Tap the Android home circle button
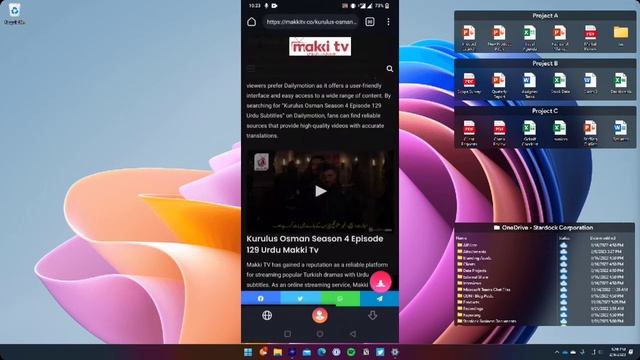Image resolution: width=640 pixels, height=360 pixels. tap(320, 334)
